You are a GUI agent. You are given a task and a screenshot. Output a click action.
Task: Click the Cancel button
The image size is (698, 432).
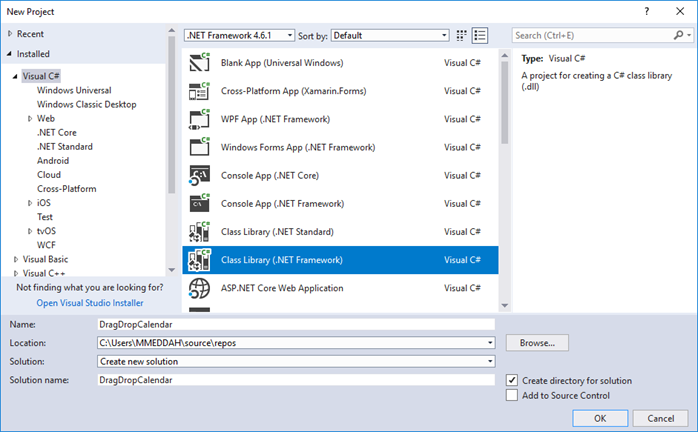point(661,418)
